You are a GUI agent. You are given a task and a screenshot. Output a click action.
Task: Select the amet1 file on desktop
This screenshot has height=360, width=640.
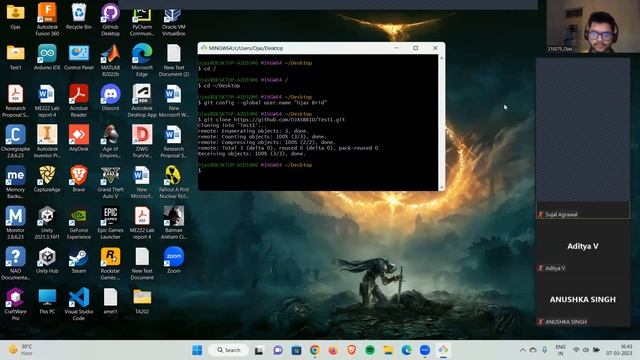pos(111,300)
